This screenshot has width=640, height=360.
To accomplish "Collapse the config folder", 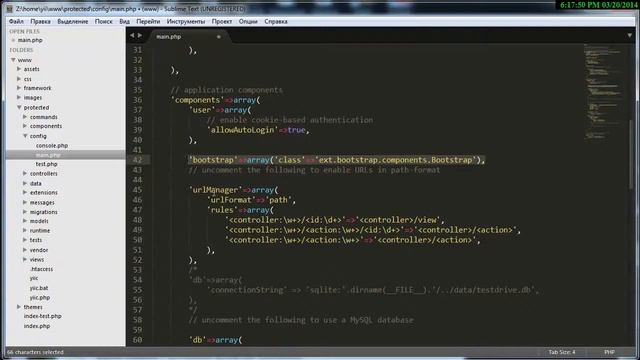I will point(25,136).
